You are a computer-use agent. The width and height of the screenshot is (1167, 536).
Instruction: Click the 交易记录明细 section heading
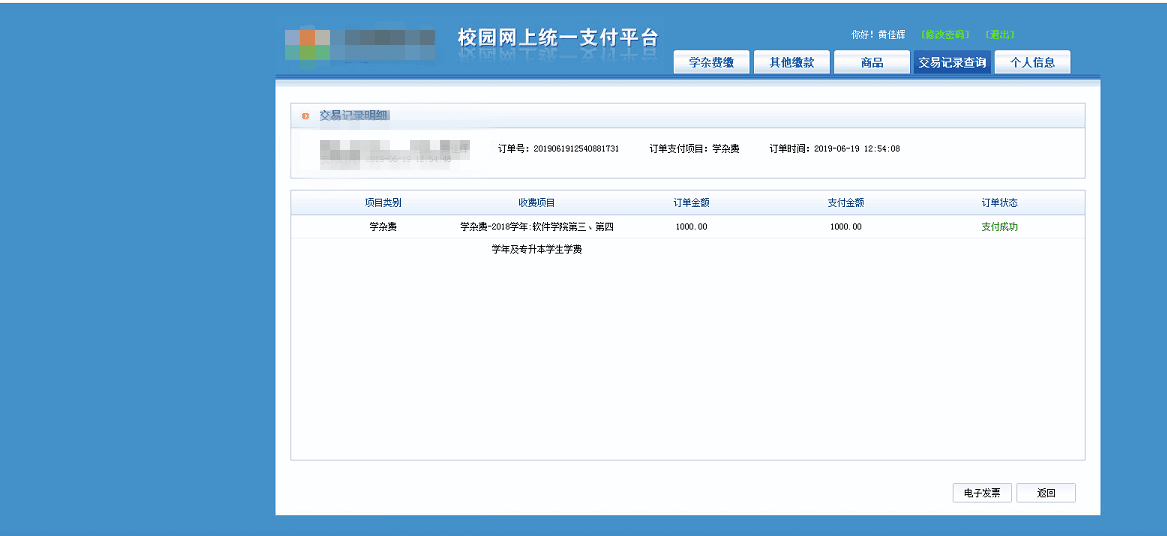354,116
